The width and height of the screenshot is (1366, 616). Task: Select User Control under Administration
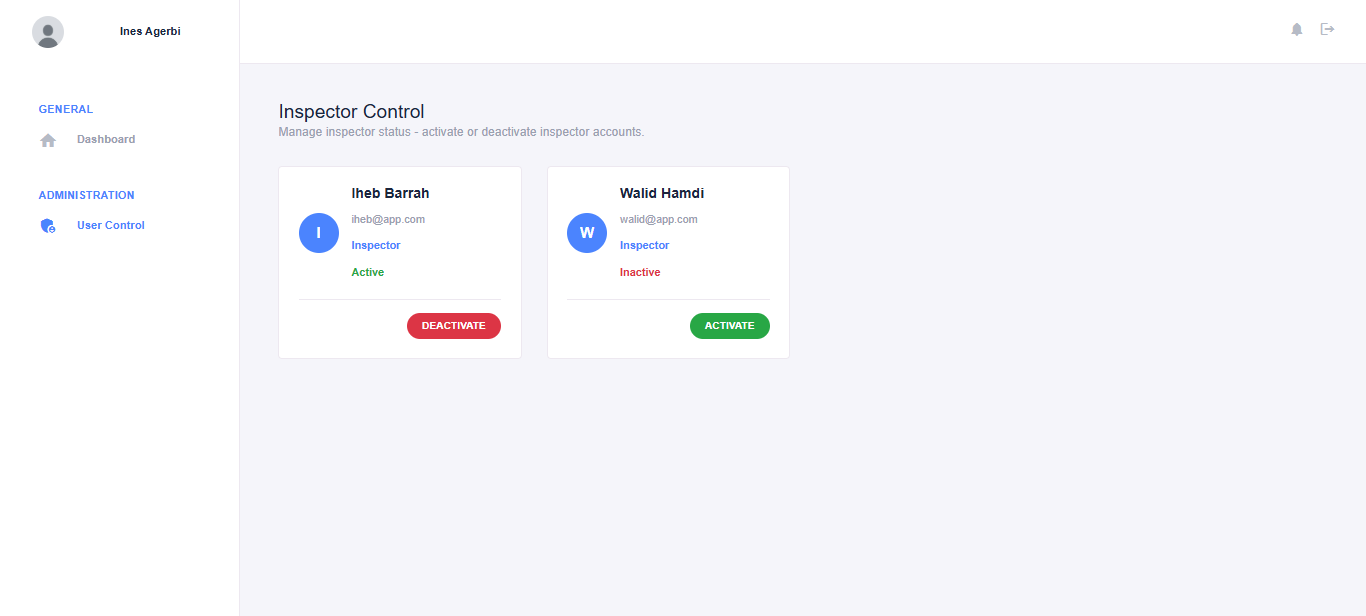[110, 225]
